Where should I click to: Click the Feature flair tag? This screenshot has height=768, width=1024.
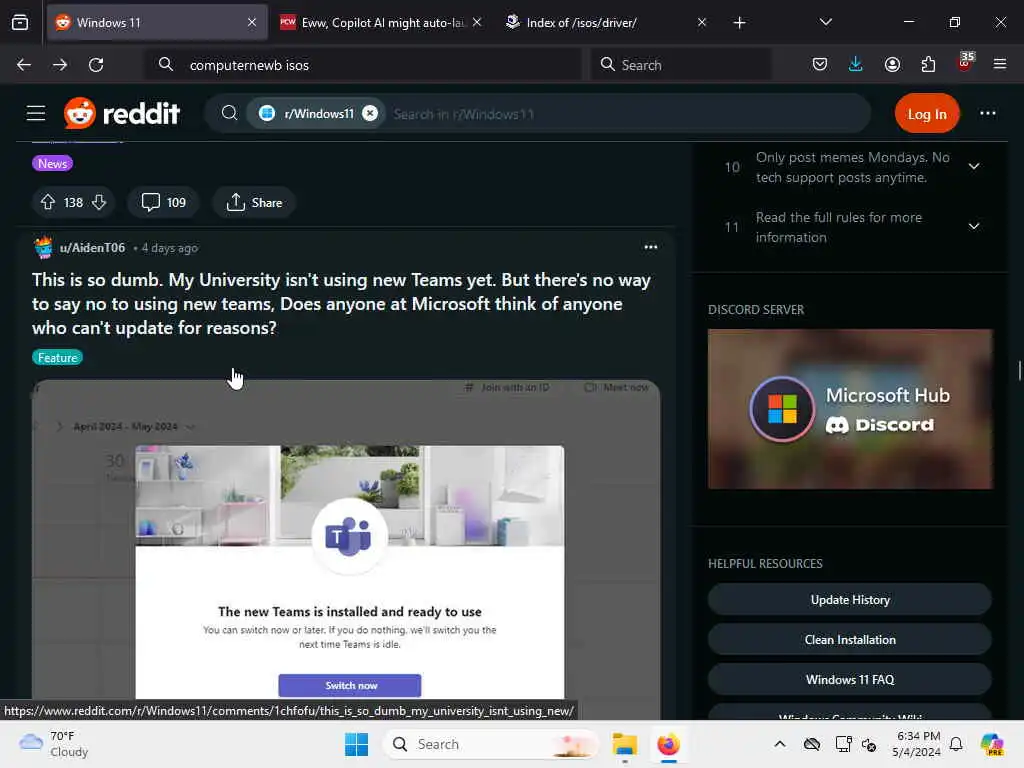point(57,357)
